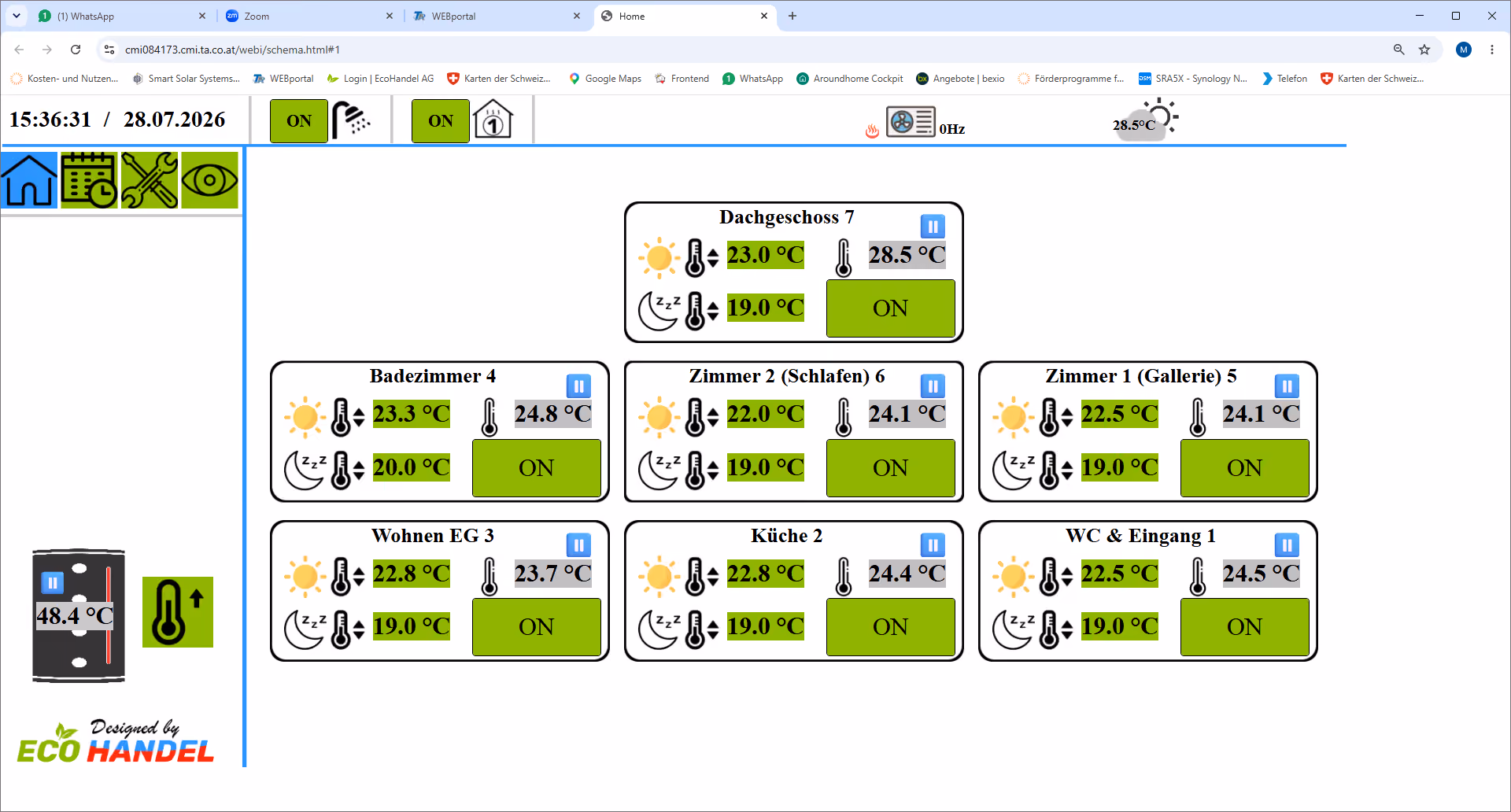
Task: Open Angebote | bexio bookmark
Action: point(960,79)
